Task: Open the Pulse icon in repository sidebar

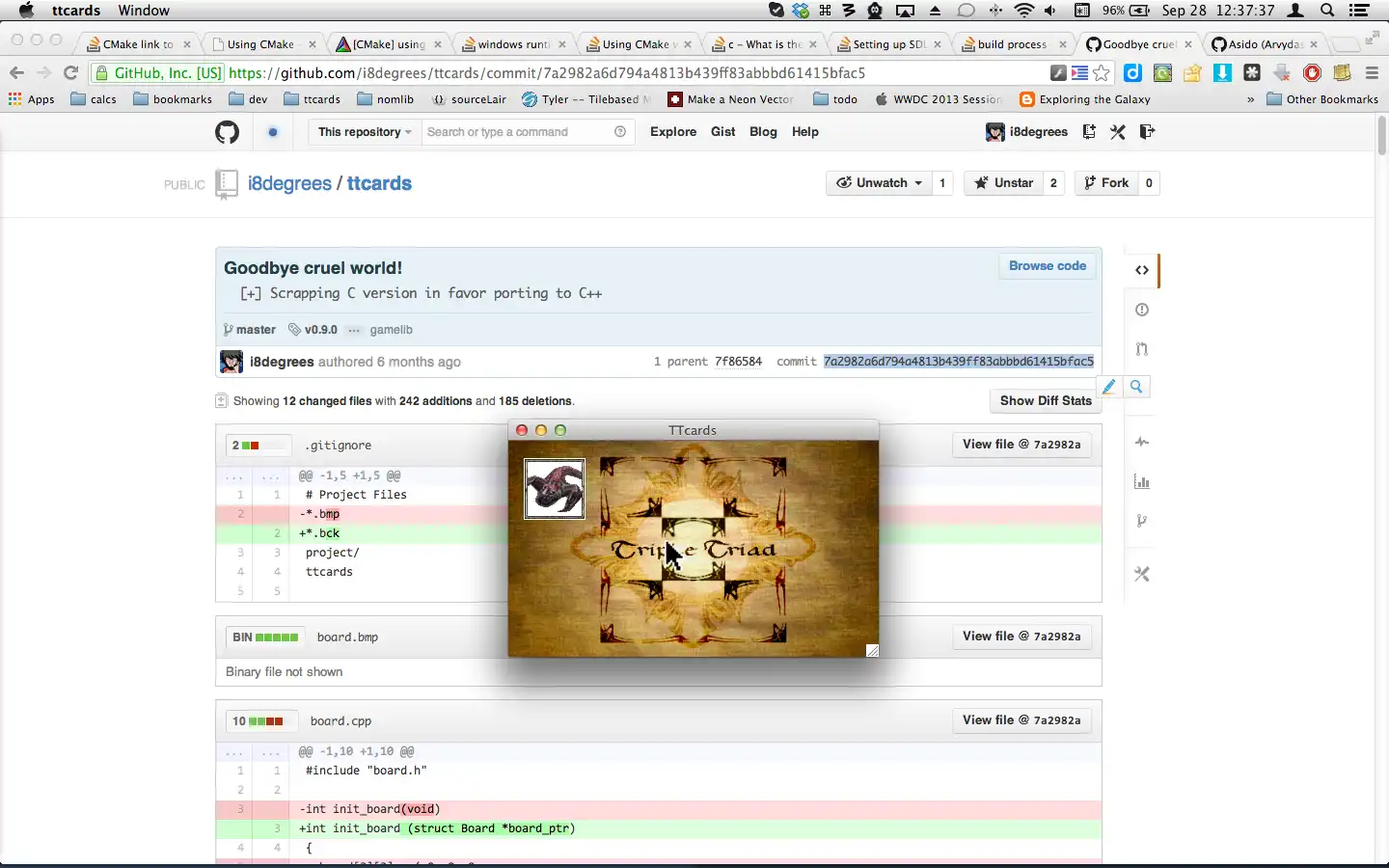Action: click(x=1142, y=442)
